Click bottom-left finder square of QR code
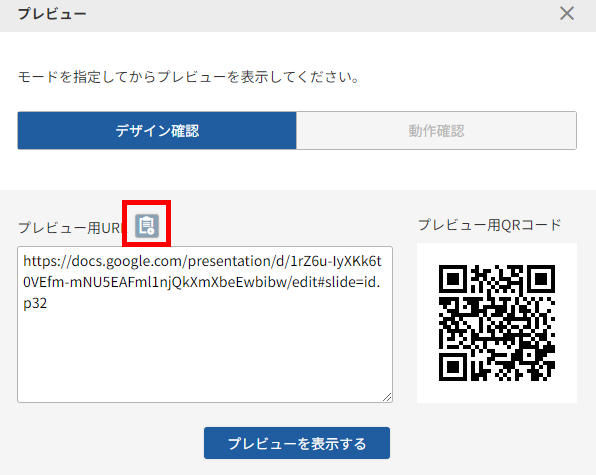 click(x=453, y=367)
